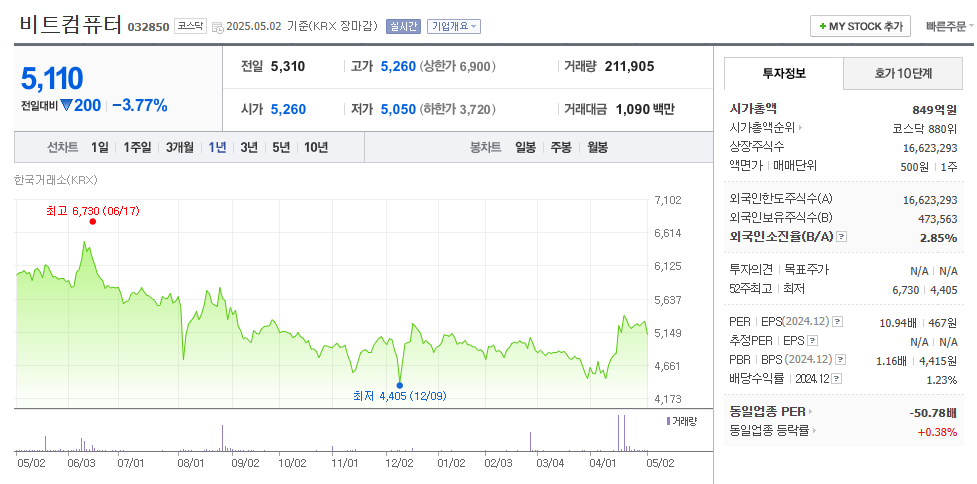Click 전일 value 5,310
977x484 pixels.
coord(288,66)
